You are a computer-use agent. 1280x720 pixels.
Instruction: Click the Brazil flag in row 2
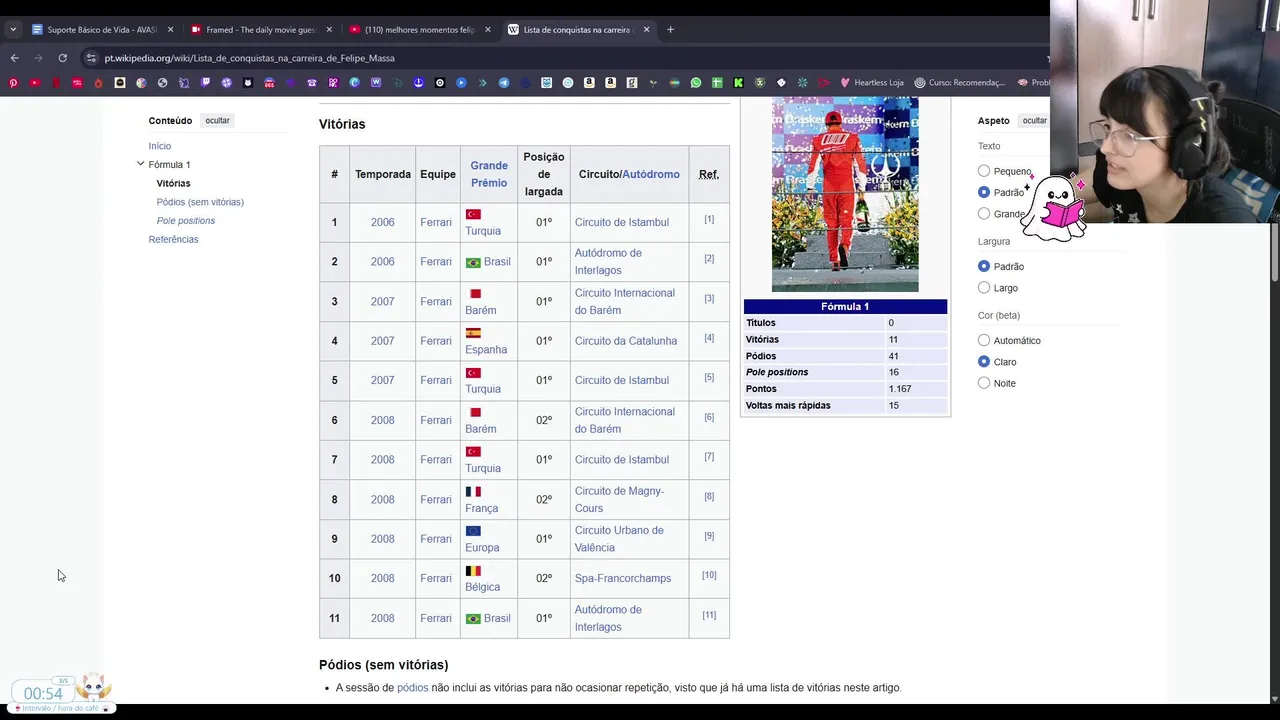tap(473, 262)
